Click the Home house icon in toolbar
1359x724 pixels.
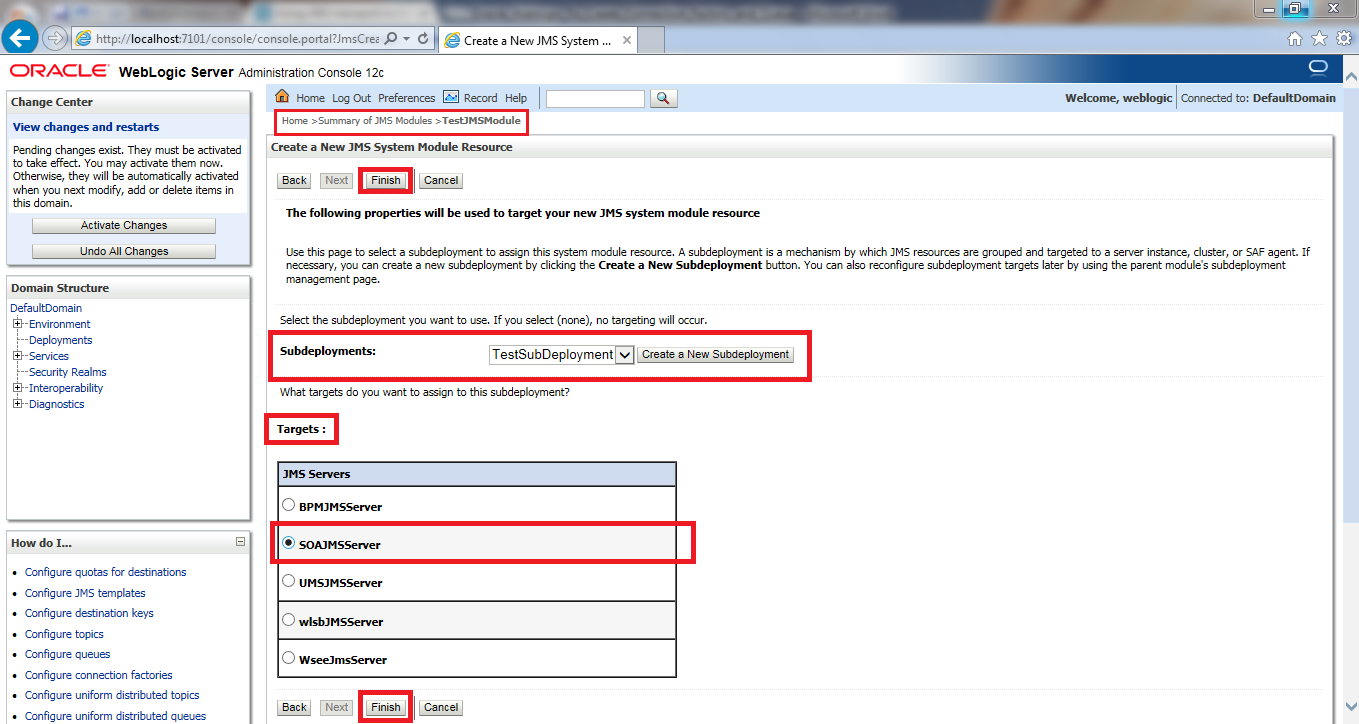(x=282, y=97)
